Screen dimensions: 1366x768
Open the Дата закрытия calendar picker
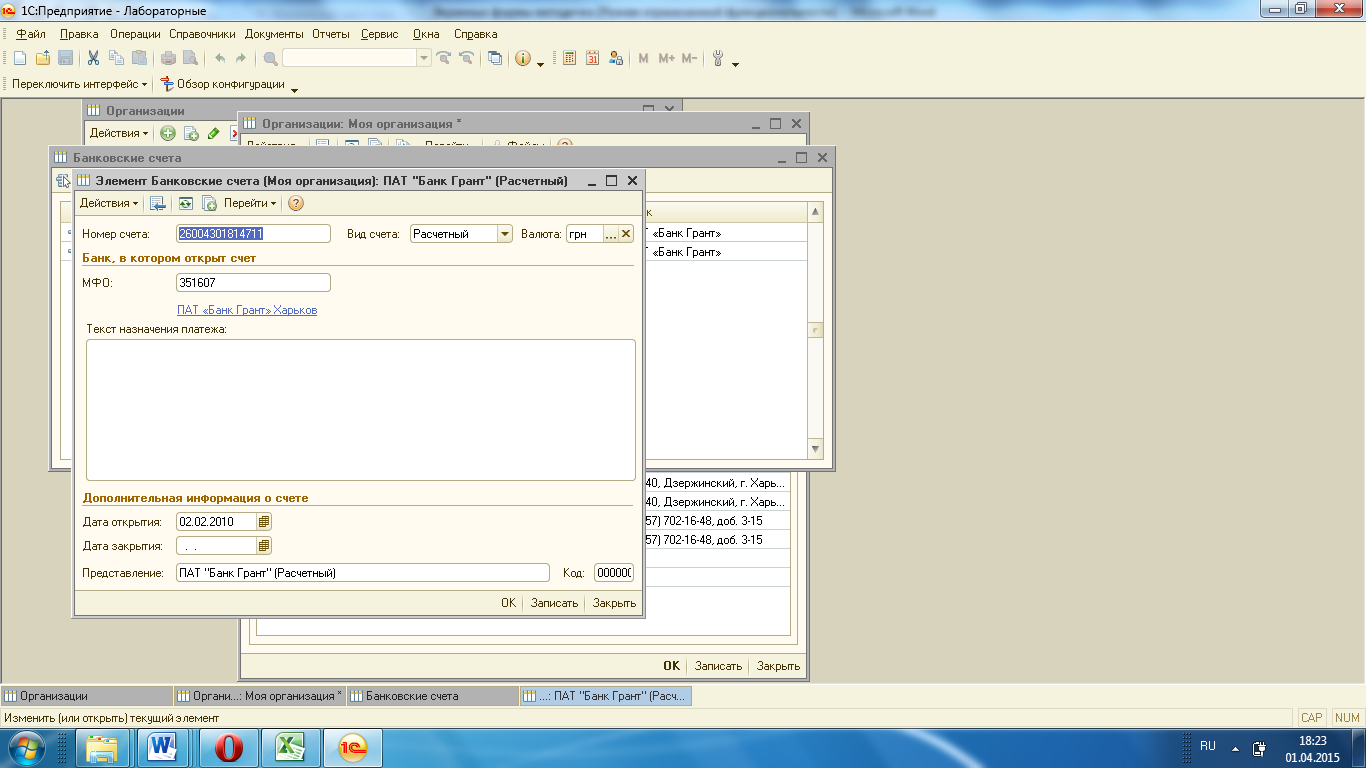pyautogui.click(x=264, y=546)
